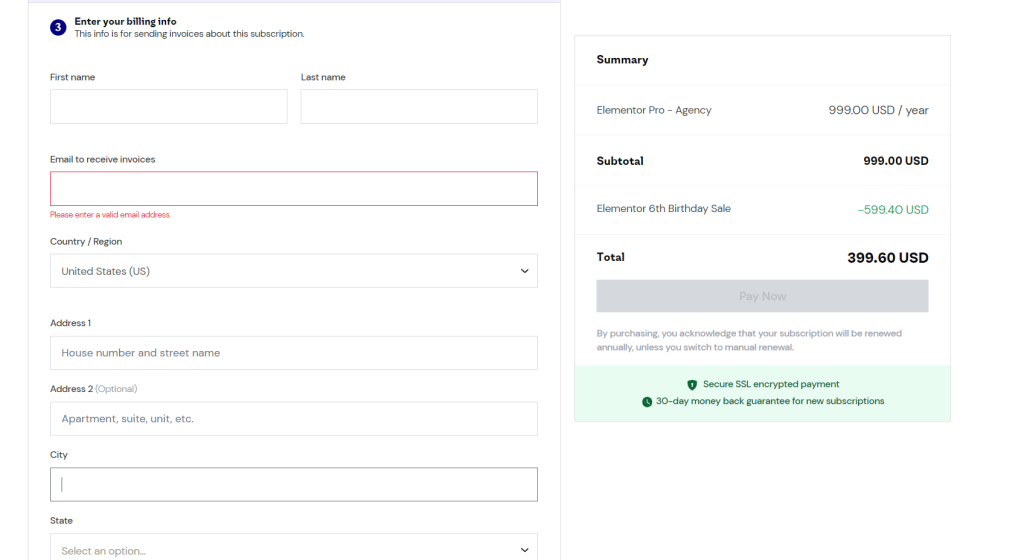
Task: Click the 'Elementor Pro - Agency' item
Action: [654, 110]
